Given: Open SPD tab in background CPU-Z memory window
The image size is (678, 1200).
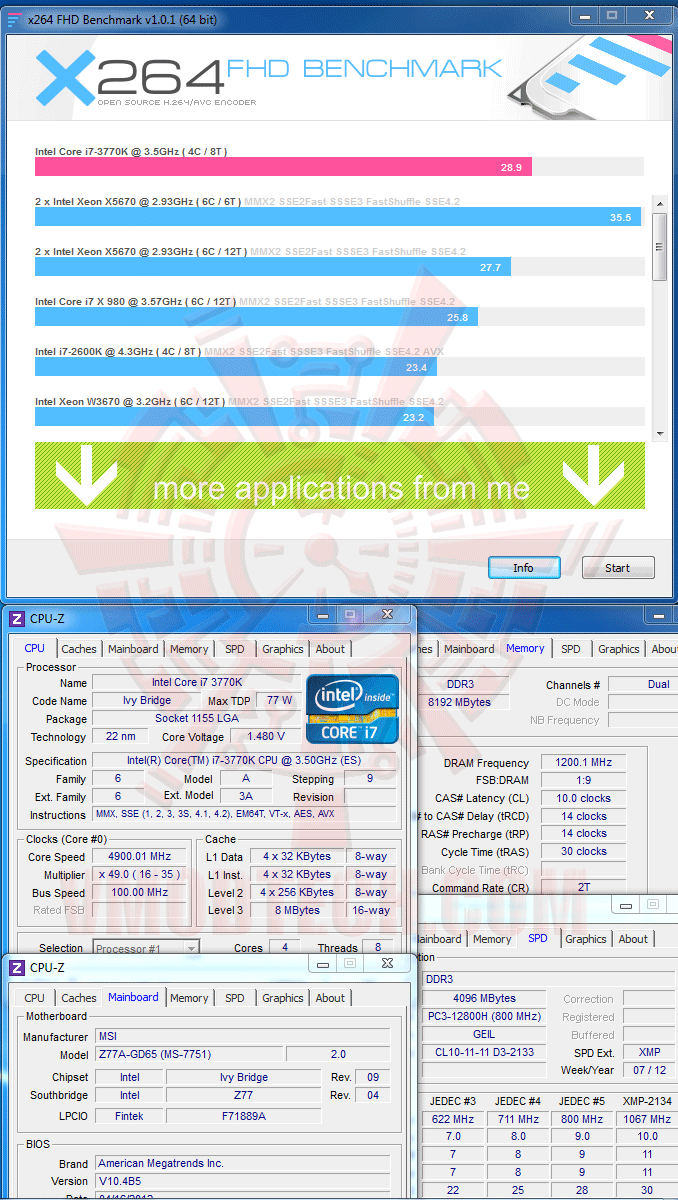Looking at the screenshot, I should (x=570, y=649).
